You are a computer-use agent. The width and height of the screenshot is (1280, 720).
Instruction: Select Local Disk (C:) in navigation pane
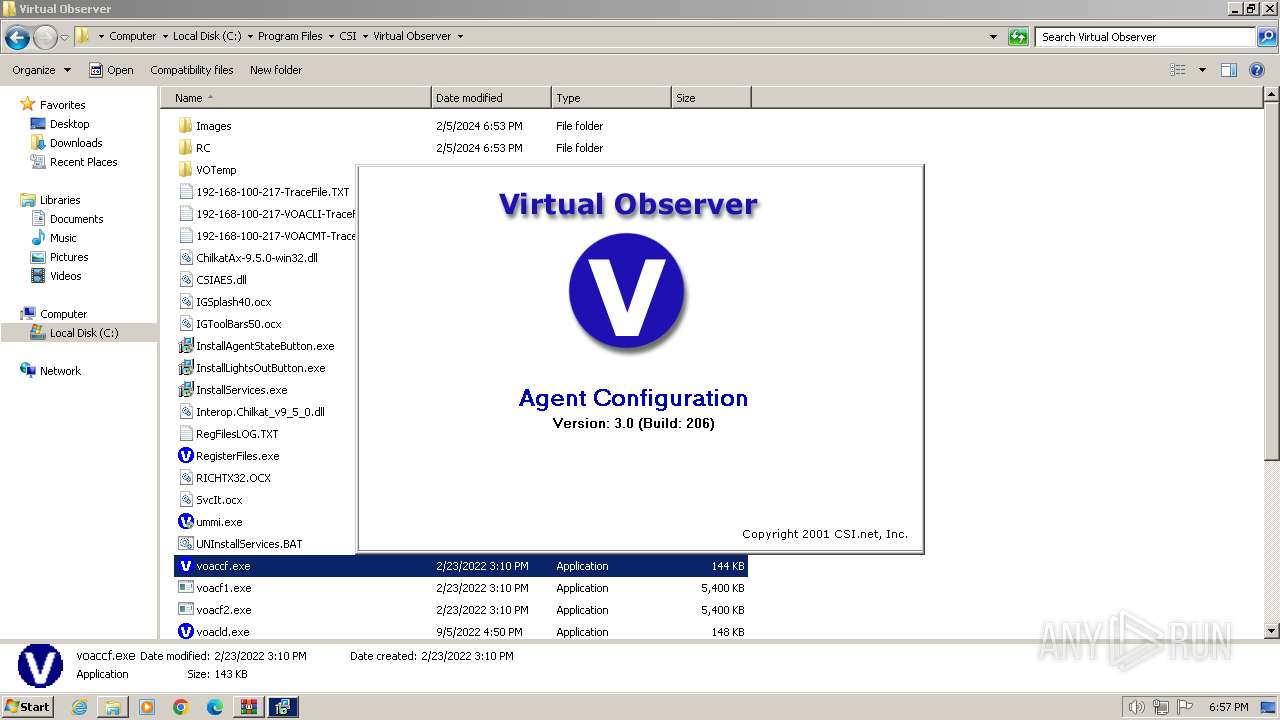[x=84, y=333]
